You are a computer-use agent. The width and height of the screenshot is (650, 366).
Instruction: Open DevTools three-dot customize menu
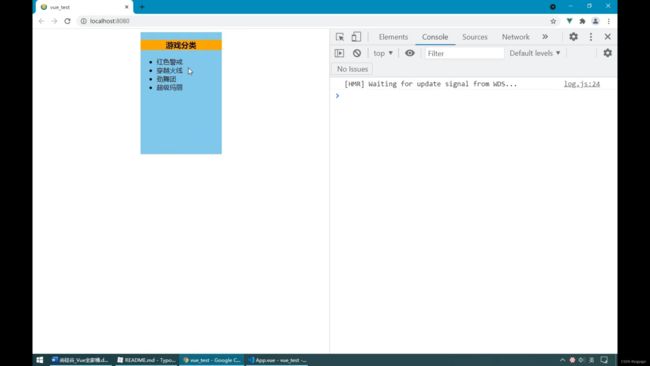coord(591,37)
